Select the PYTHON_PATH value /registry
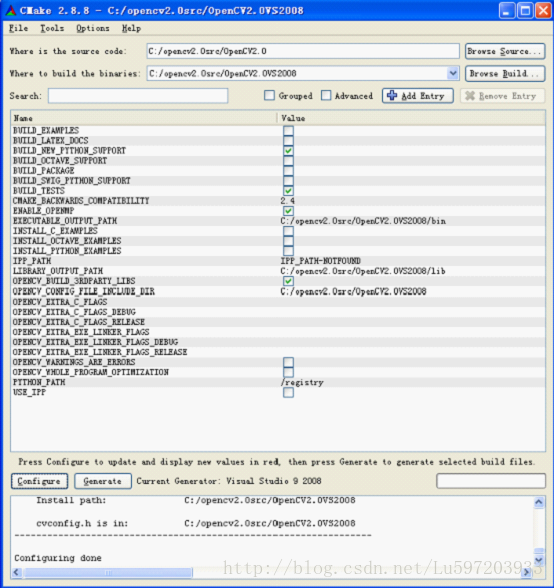The height and width of the screenshot is (588, 554). [x=302, y=382]
